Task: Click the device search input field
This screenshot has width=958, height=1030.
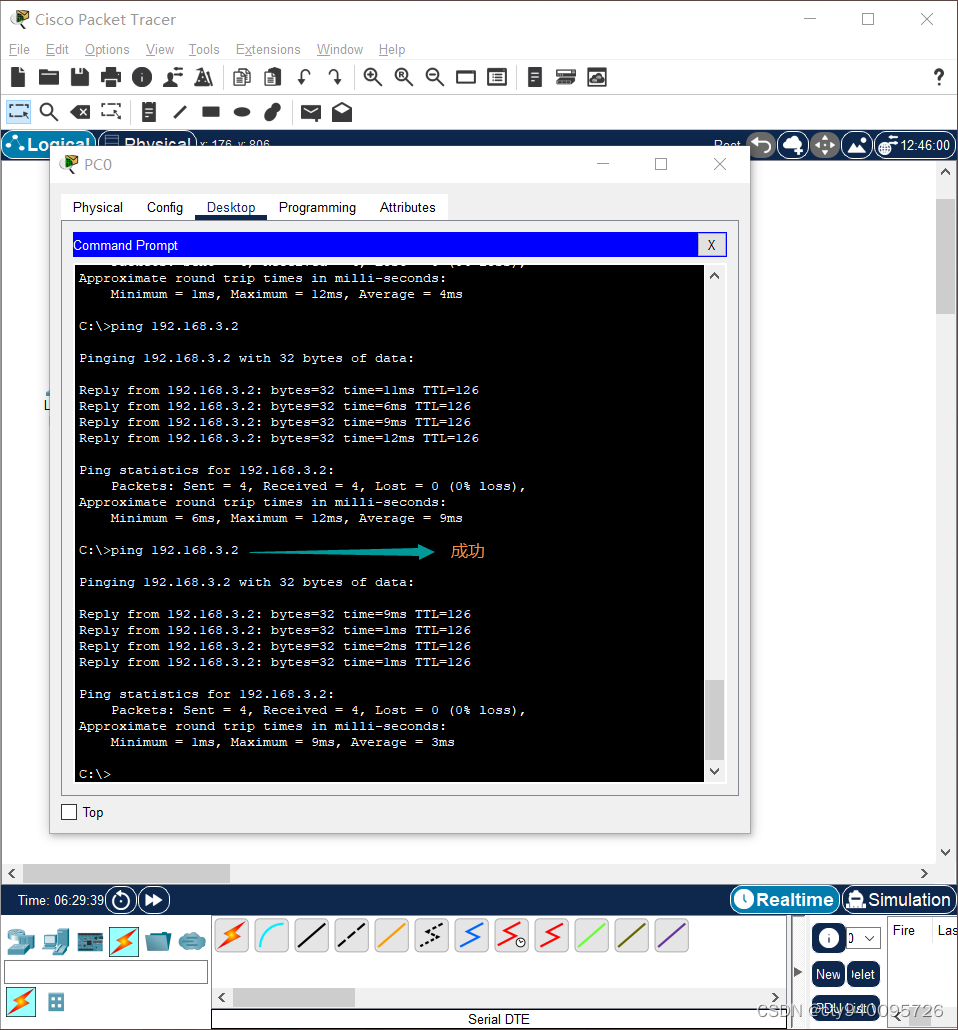Action: tap(106, 972)
